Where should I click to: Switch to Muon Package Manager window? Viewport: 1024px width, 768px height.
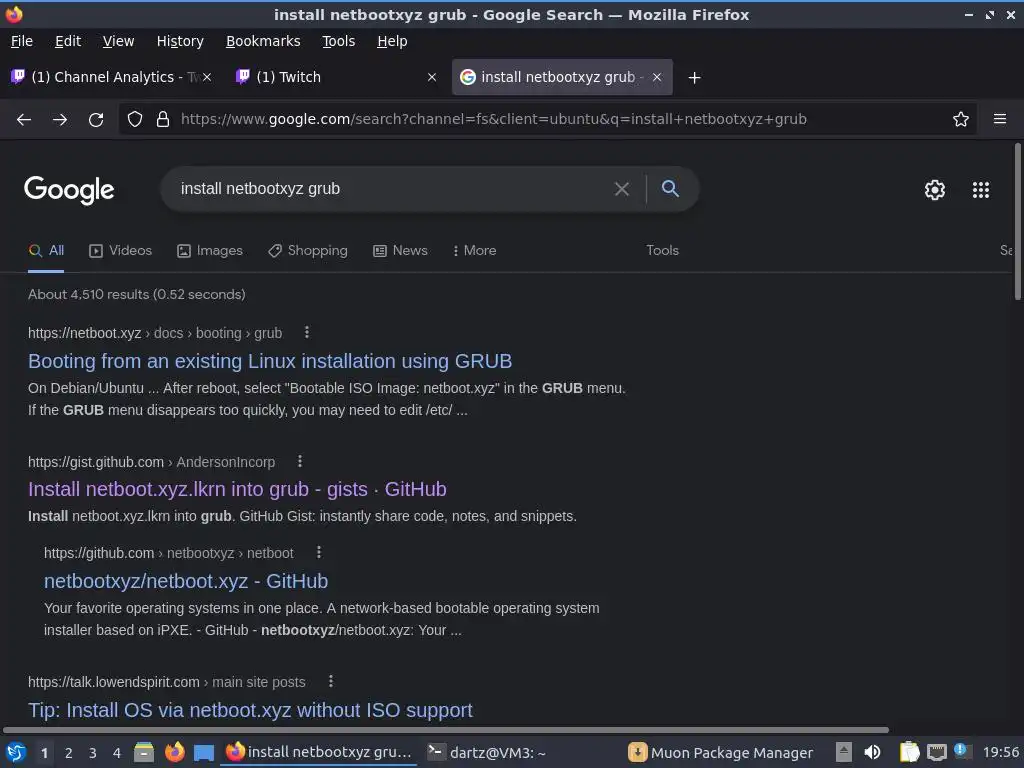point(720,753)
